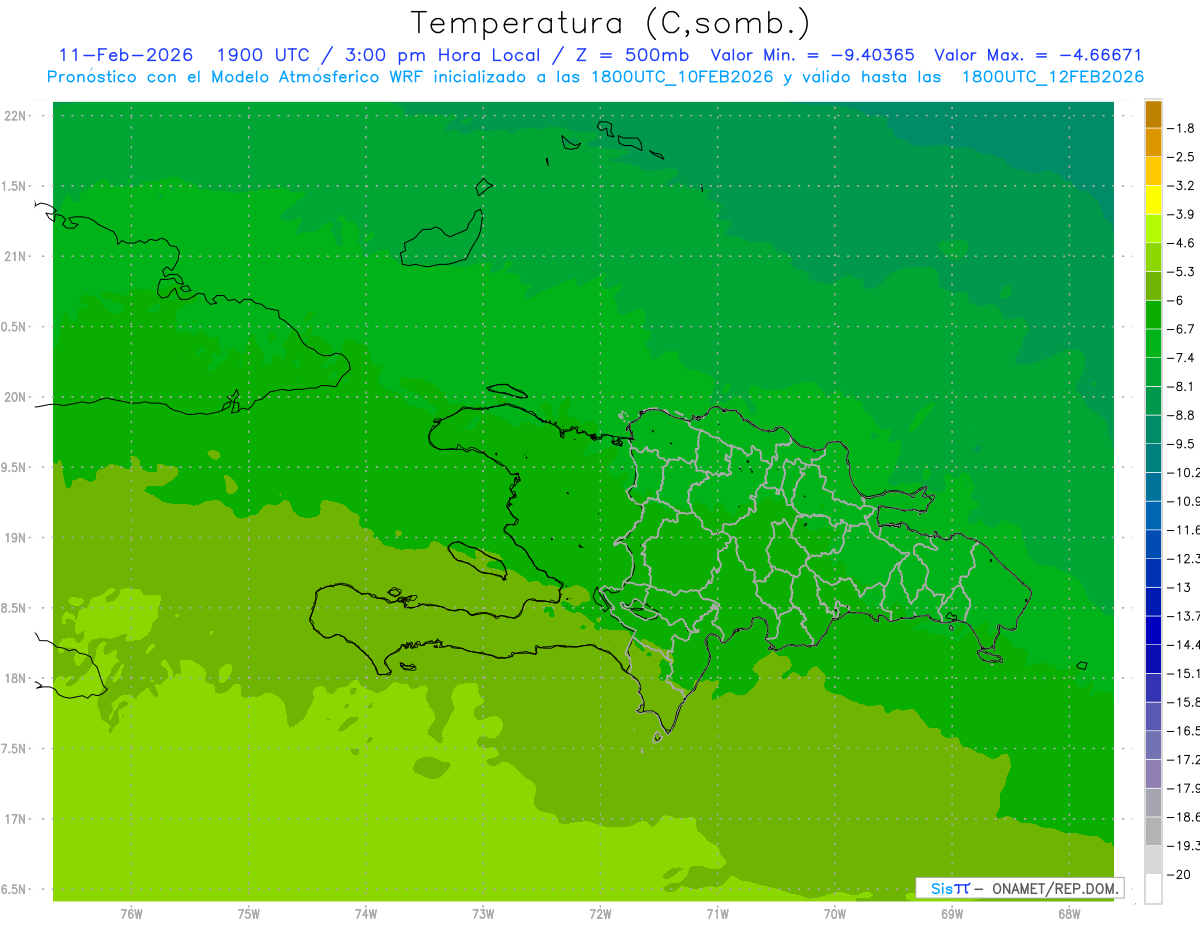Click the '72W' longitude axis label
Screen dimensions: 1200x927
[600, 913]
